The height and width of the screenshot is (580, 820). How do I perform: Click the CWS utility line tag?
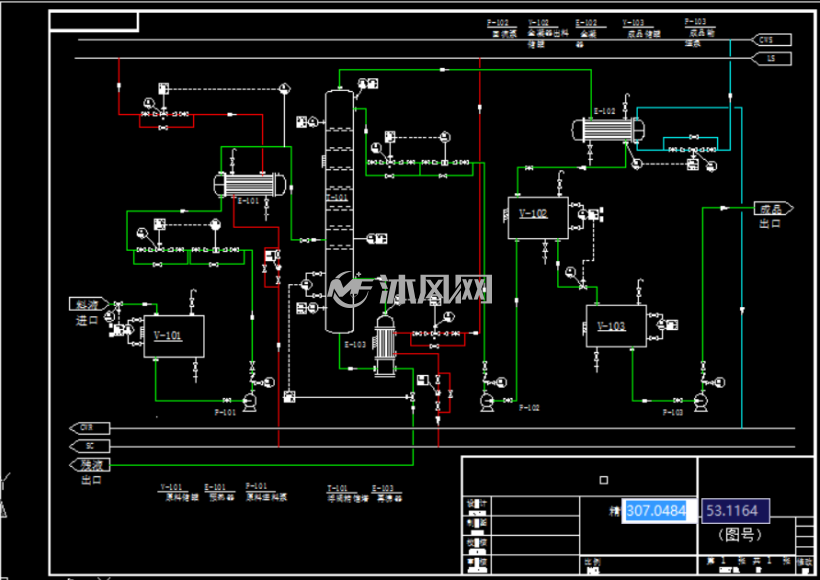[771, 40]
